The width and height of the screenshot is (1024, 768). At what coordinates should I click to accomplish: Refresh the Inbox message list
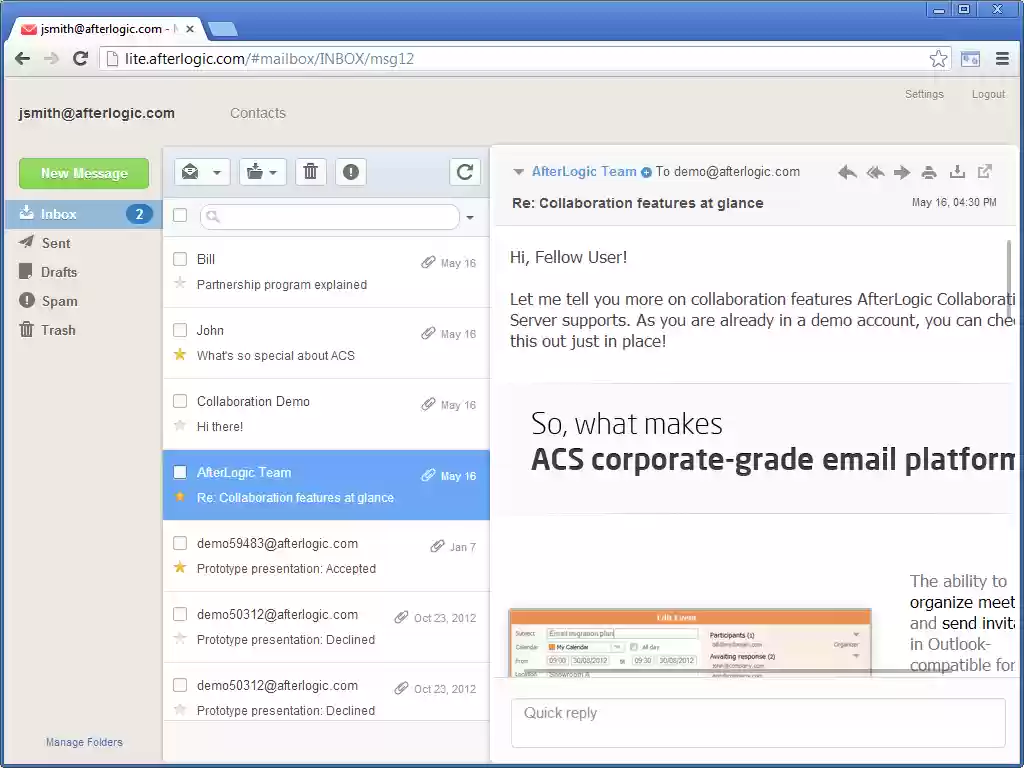[464, 171]
